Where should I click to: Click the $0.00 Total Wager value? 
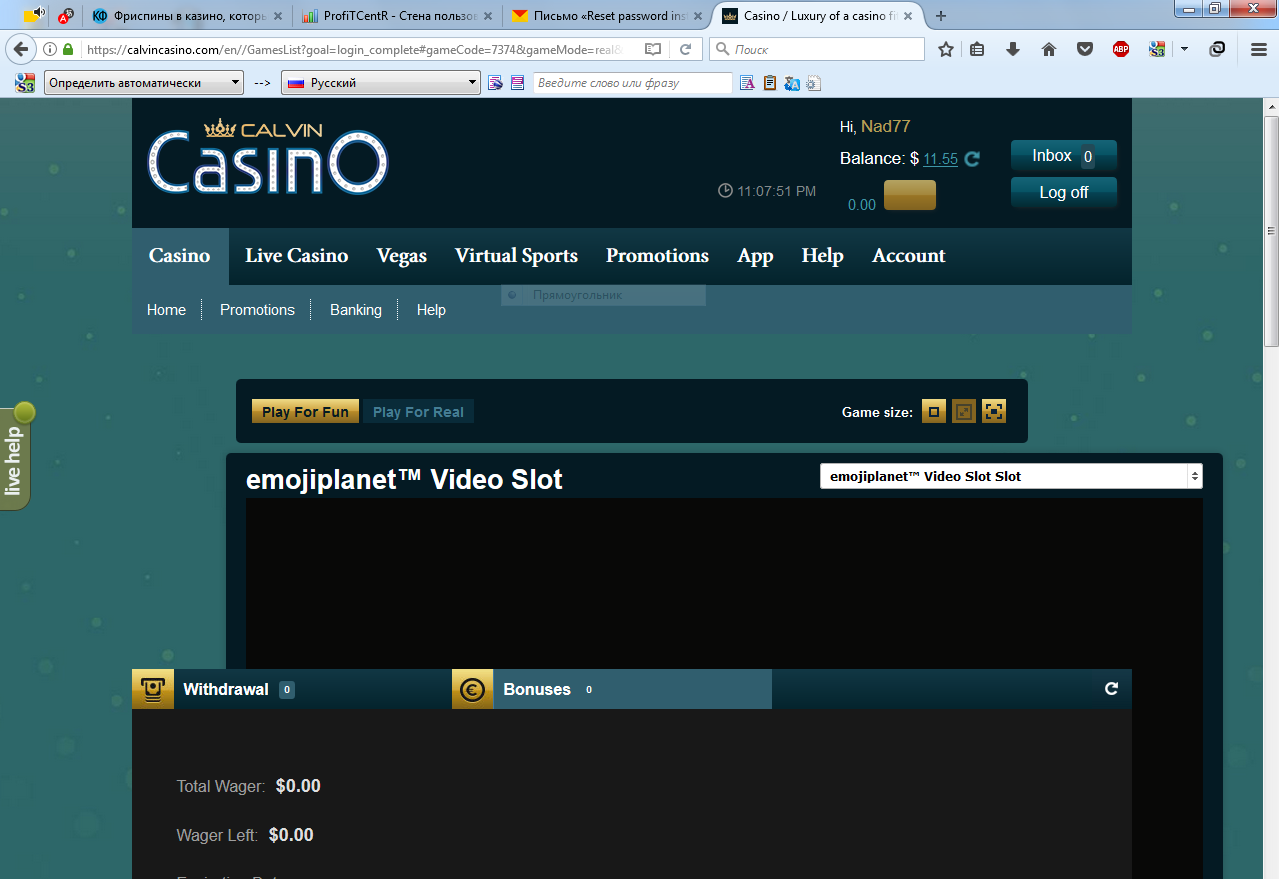coord(298,786)
